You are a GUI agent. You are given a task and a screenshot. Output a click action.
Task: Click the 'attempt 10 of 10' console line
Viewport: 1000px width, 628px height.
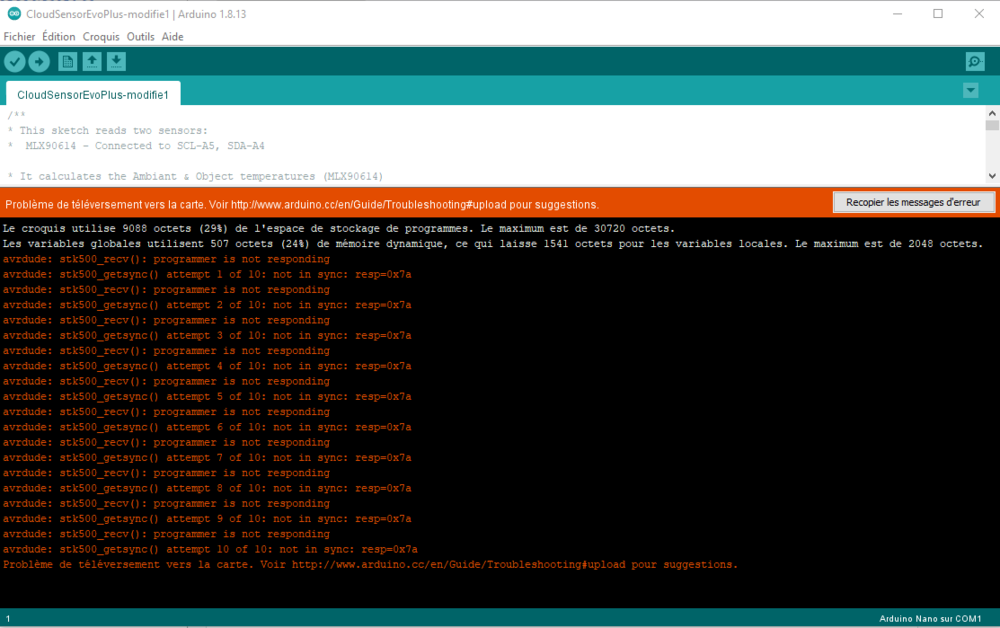tap(210, 549)
